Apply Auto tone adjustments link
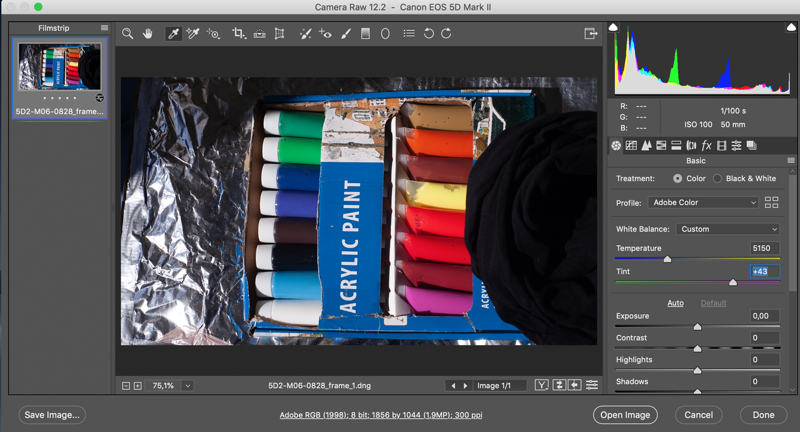The height and width of the screenshot is (432, 800). pos(675,303)
